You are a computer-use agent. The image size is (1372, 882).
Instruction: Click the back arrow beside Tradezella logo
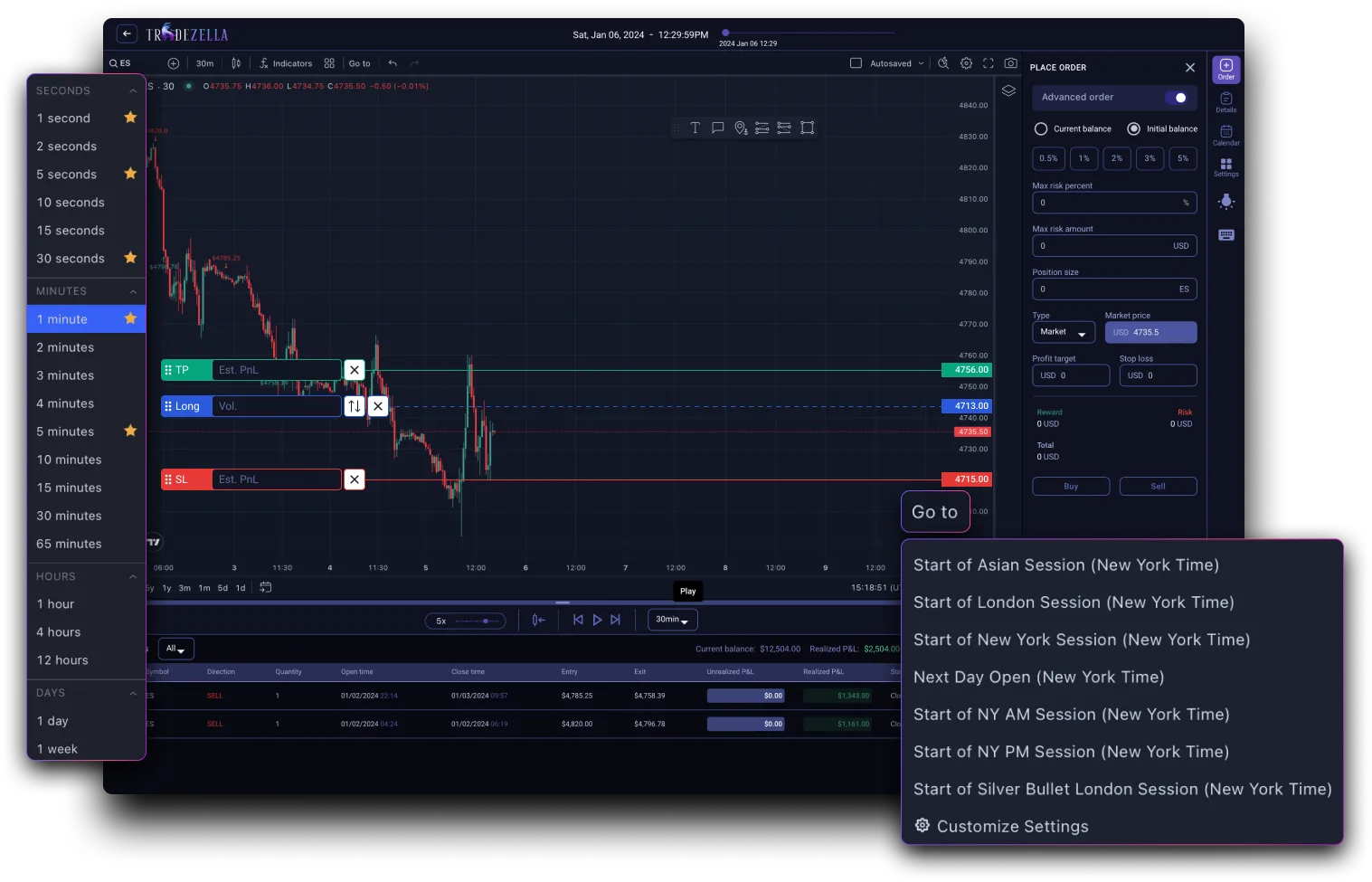tap(127, 34)
